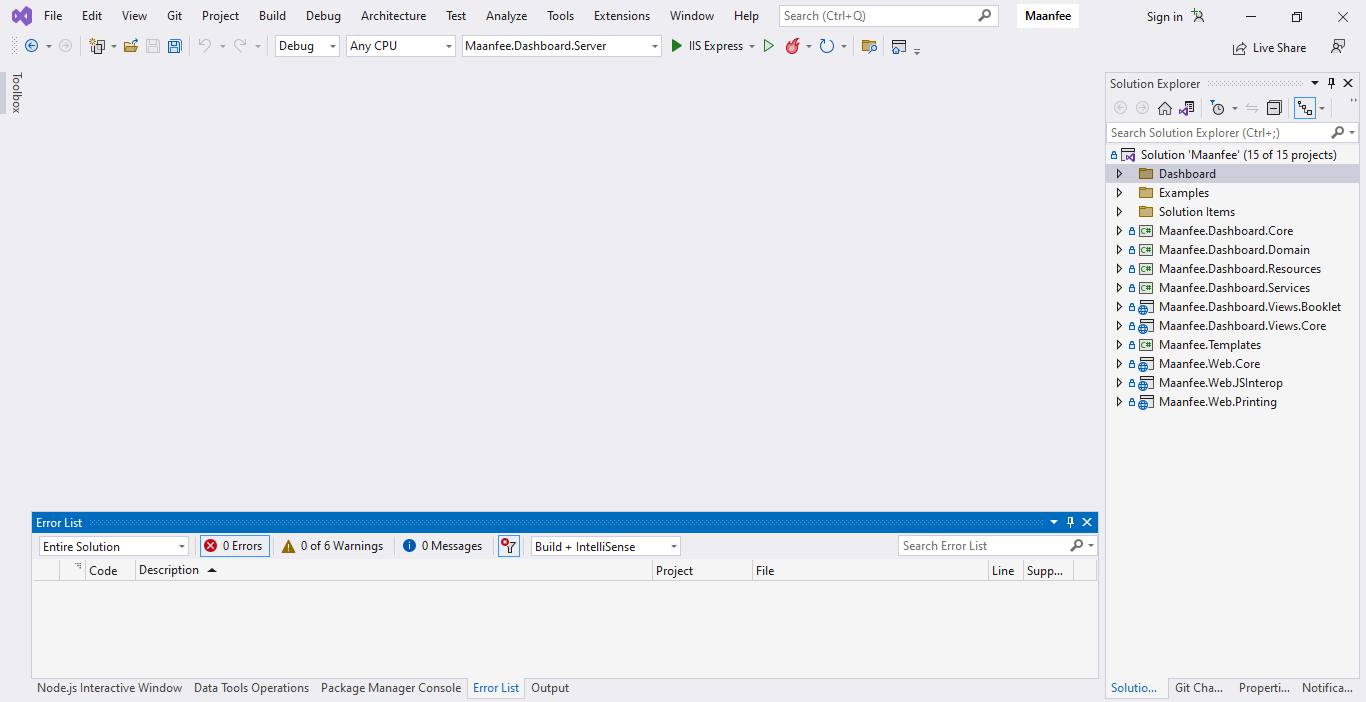The image size is (1366, 702).
Task: Click the Save All icon
Action: 175,46
